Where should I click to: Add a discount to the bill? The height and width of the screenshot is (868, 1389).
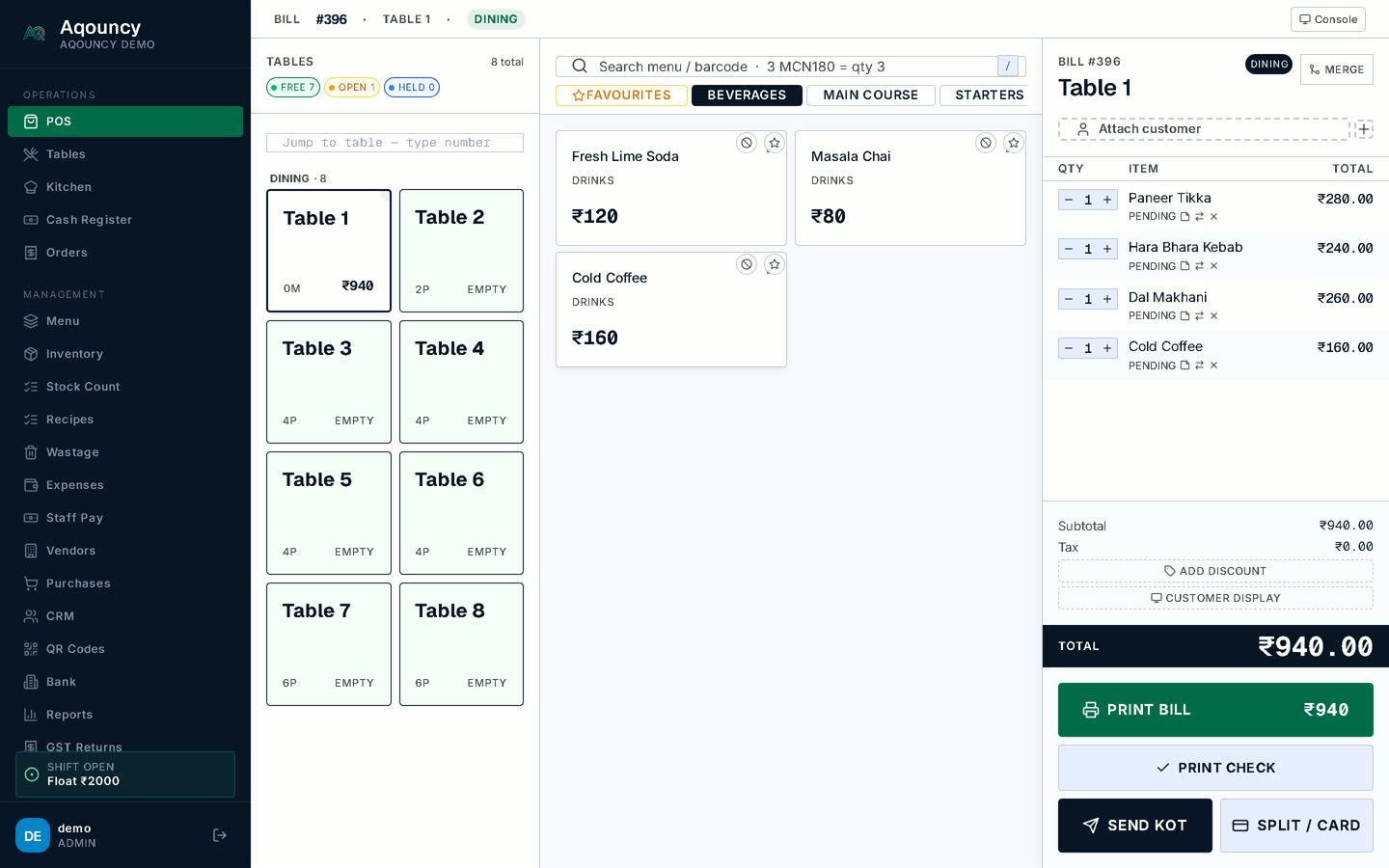pyautogui.click(x=1215, y=571)
